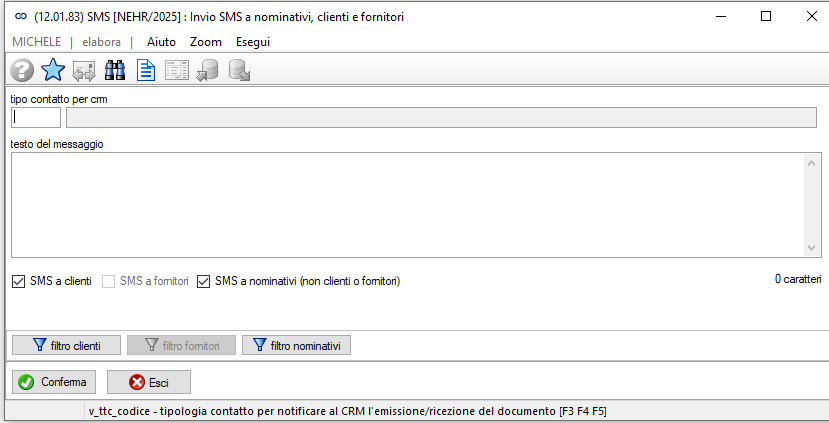Open the blue document icon
Screen dimensions: 829x423
(x=146, y=70)
